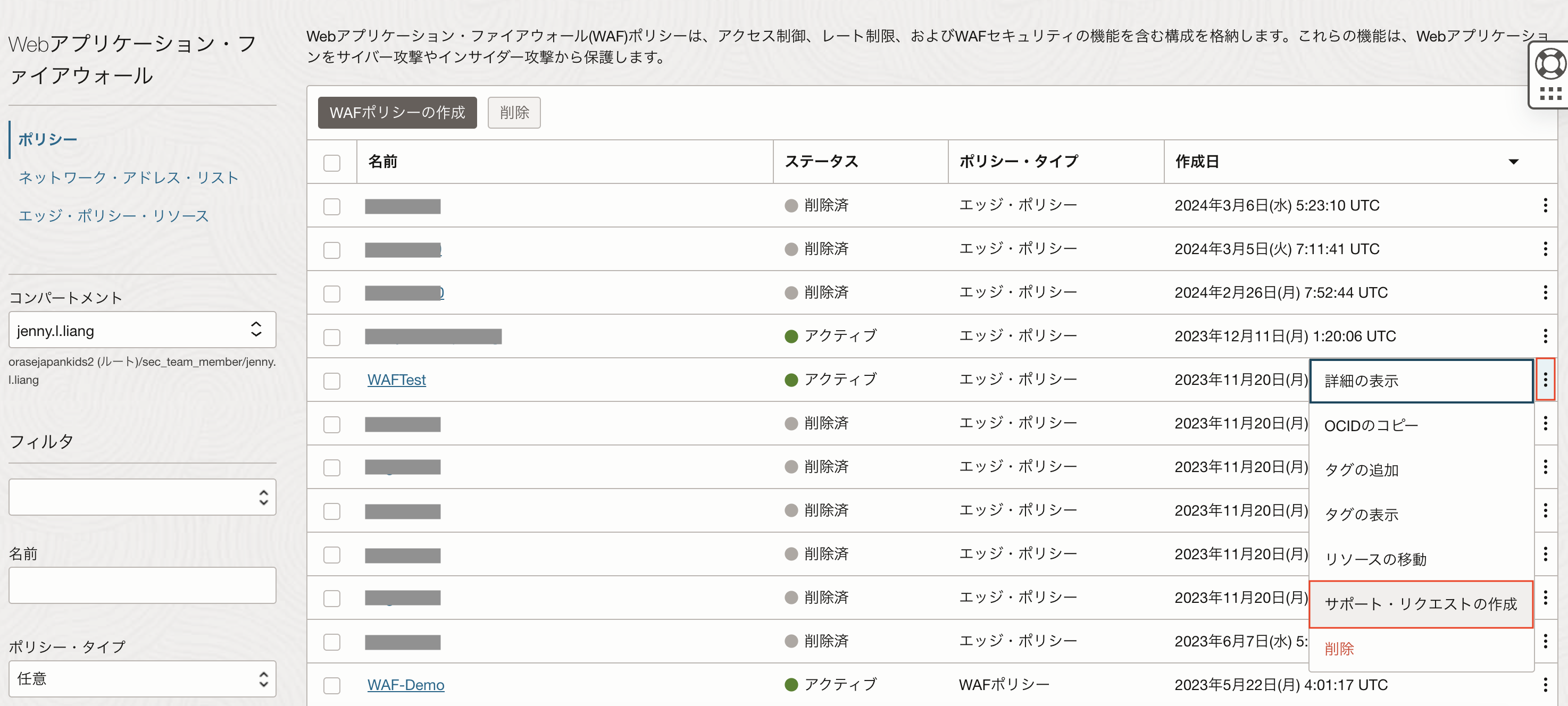
Task: Open the コンパートメント jenny.l.liang dropdown
Action: click(x=143, y=331)
